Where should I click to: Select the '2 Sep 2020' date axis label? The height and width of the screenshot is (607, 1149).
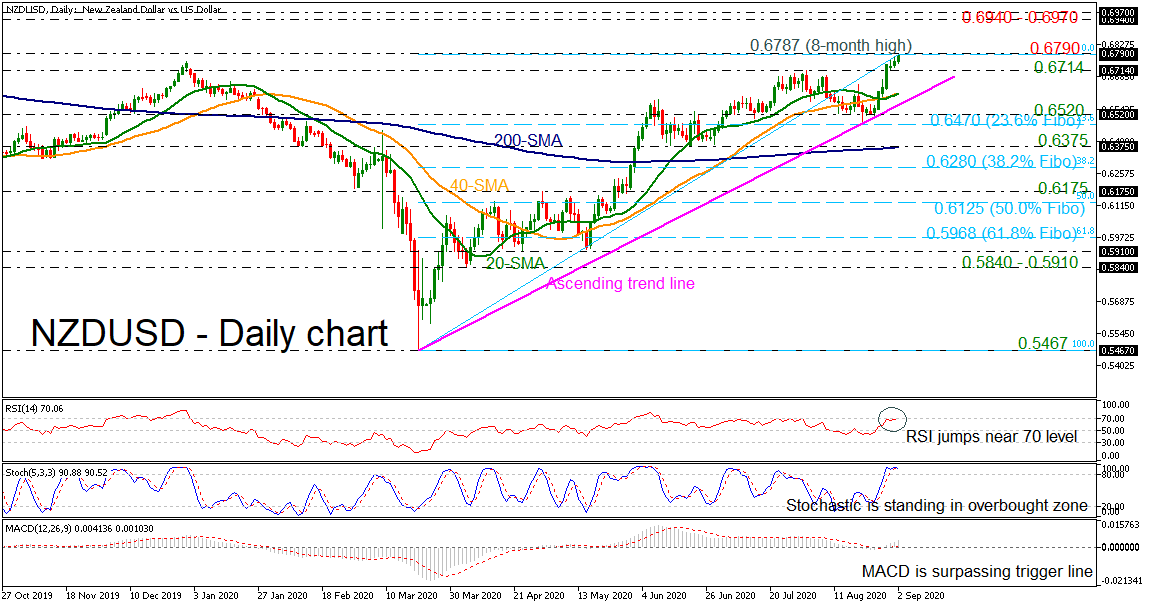point(921,596)
